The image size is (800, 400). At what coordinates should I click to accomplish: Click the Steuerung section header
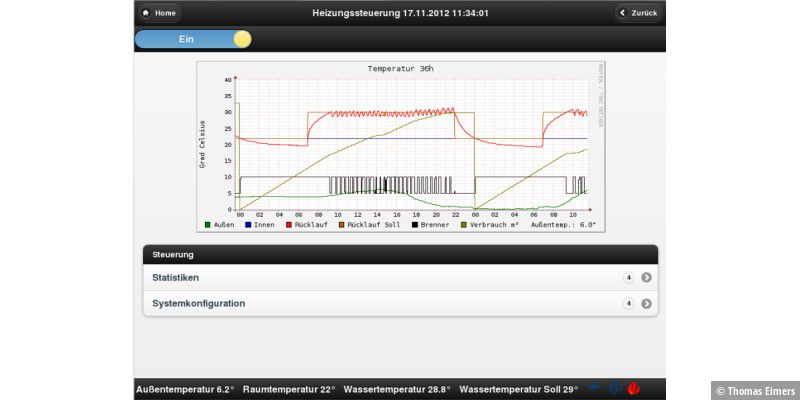coord(400,254)
